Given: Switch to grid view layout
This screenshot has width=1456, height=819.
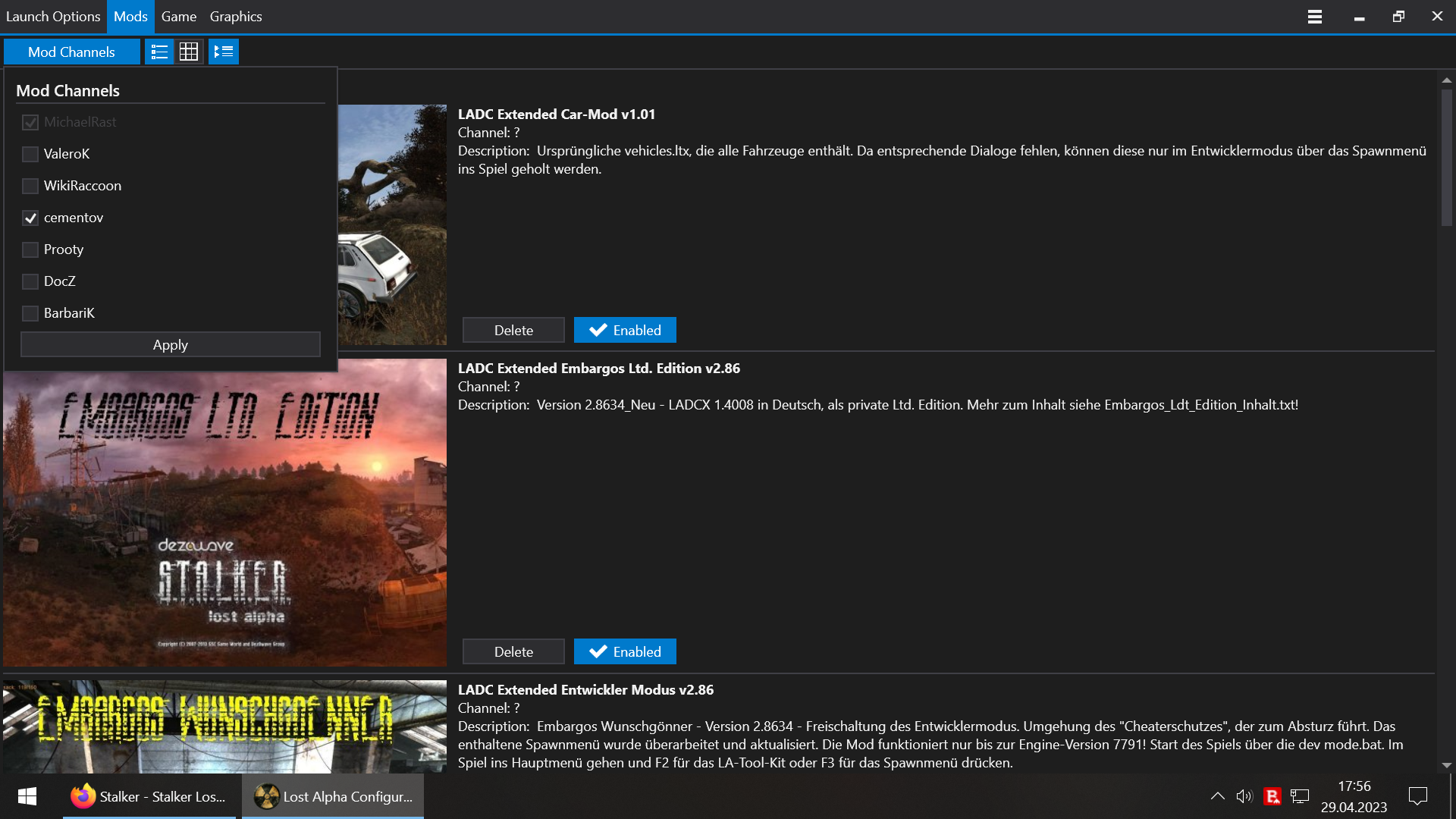Looking at the screenshot, I should tap(189, 52).
